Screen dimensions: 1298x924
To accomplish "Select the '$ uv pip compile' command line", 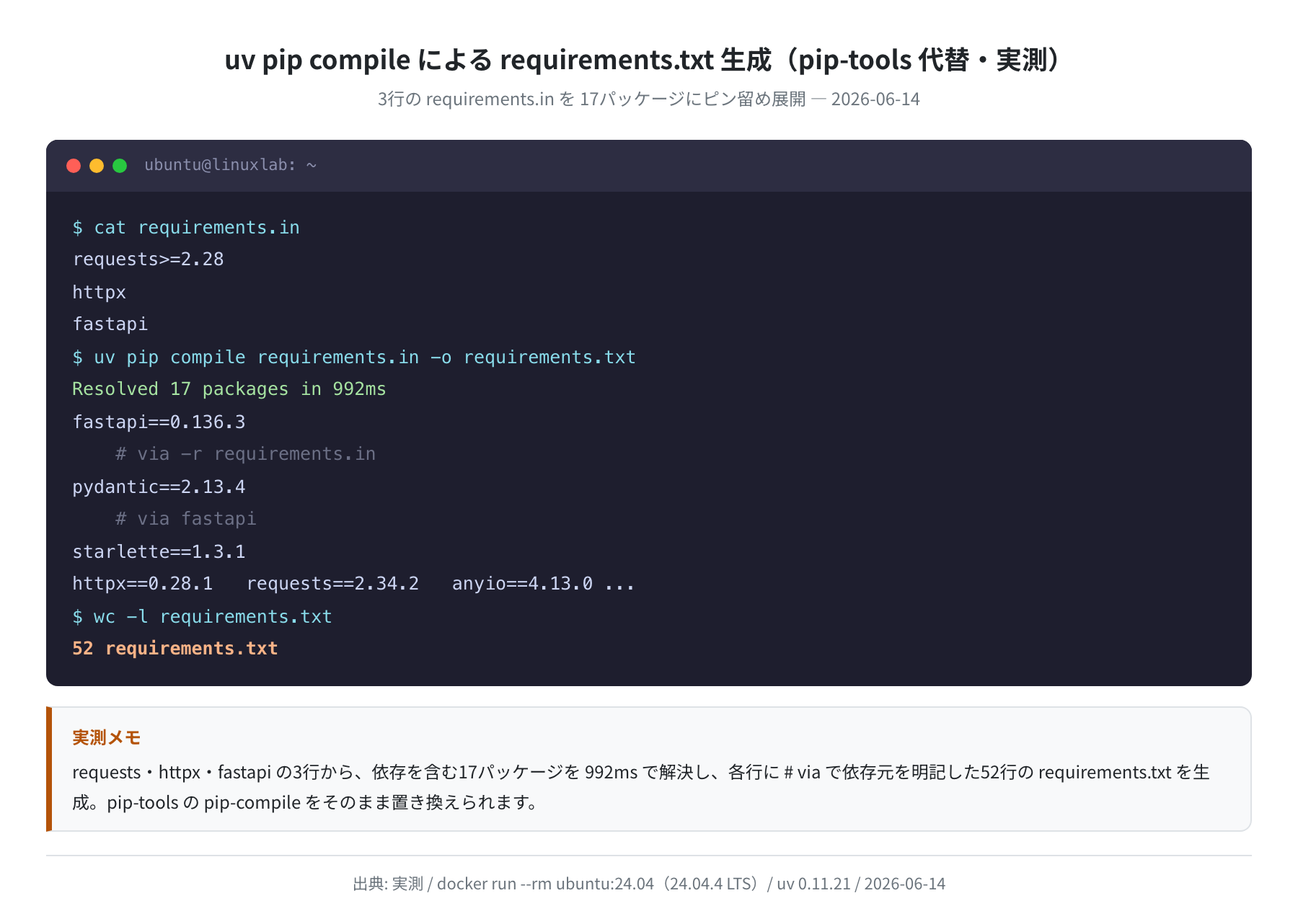I will (354, 357).
